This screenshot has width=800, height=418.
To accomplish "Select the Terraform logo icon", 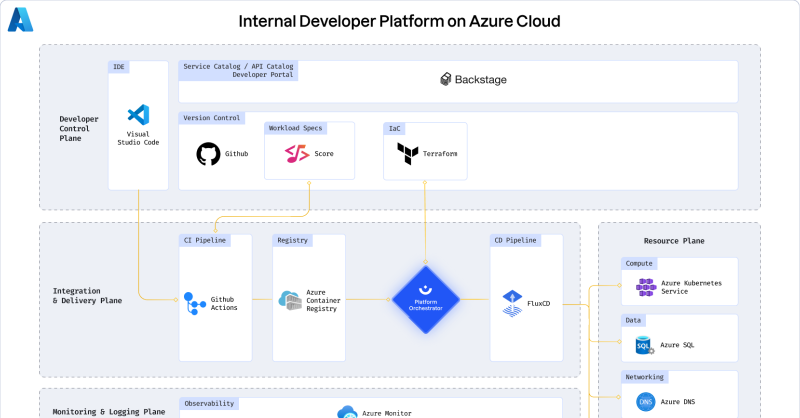I will point(408,154).
